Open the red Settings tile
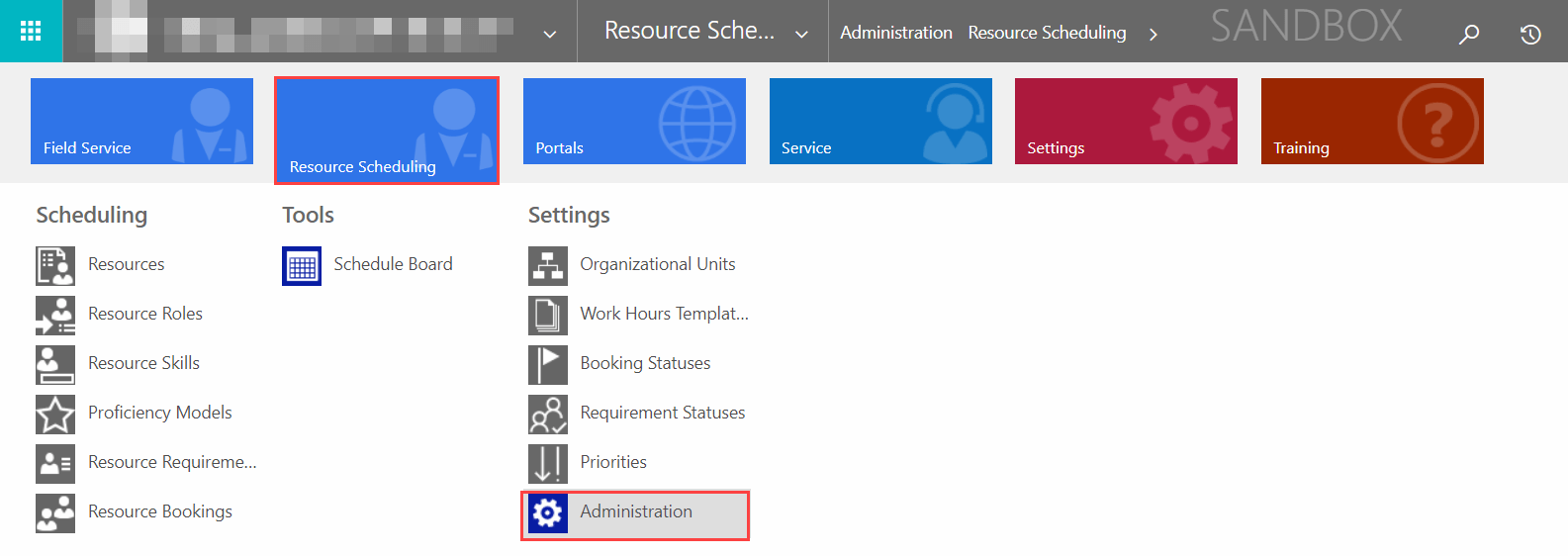The width and height of the screenshot is (1568, 556). point(1126,121)
